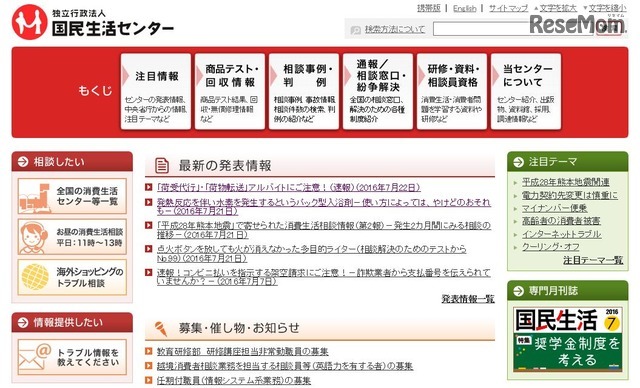This screenshot has height=388, width=640.
Task: Open 任期付職員(情報システム系業務)の募集 link
Action: (234, 380)
